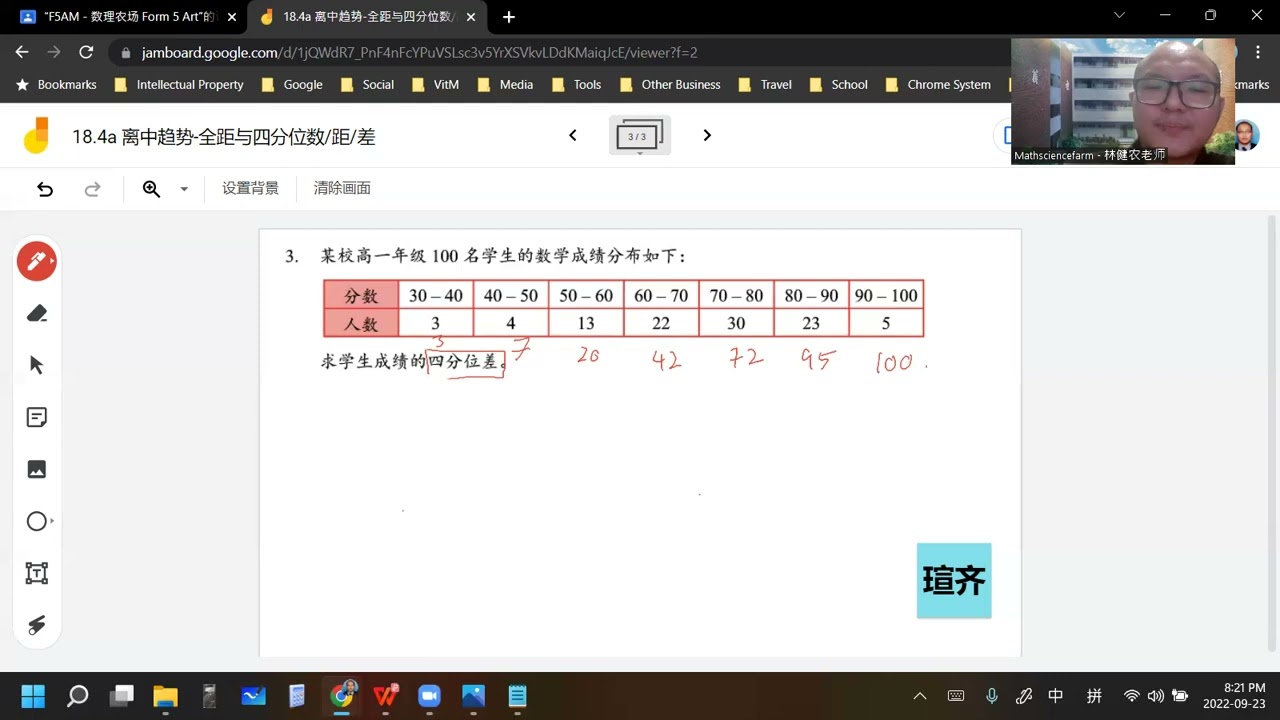
Task: Select the Pen drawing tool
Action: coord(37,262)
